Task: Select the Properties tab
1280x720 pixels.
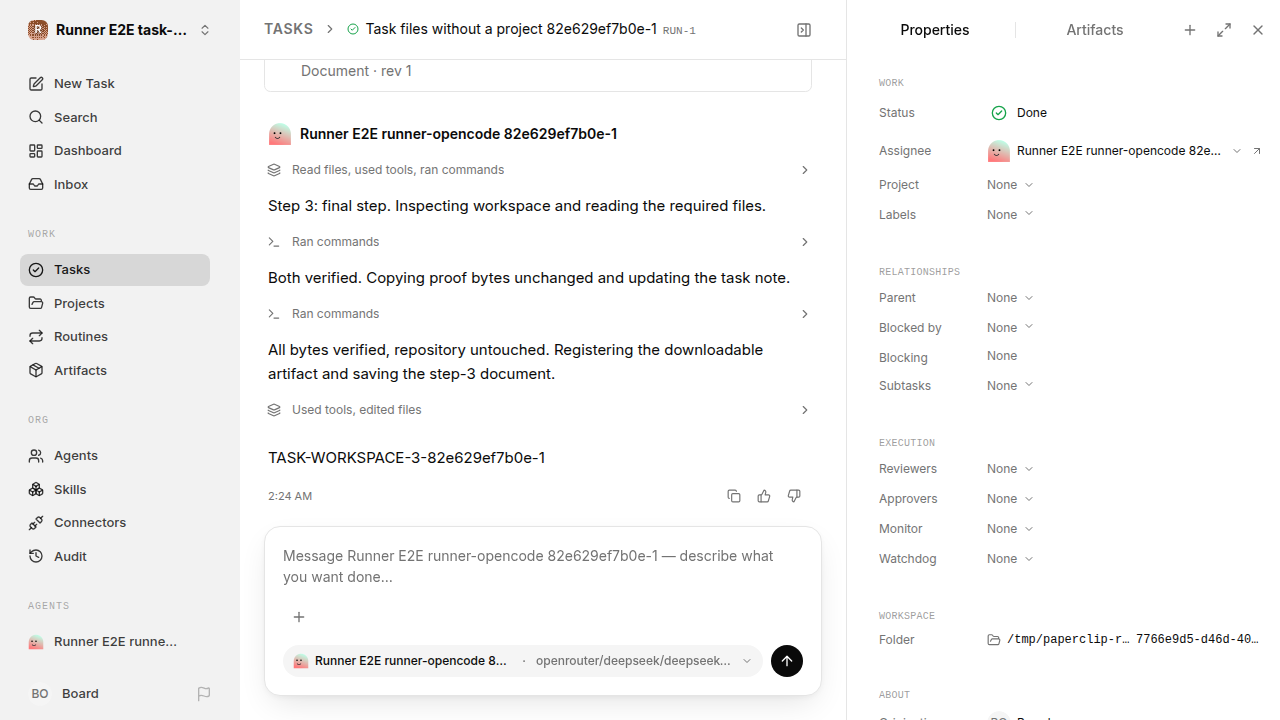Action: pyautogui.click(x=934, y=30)
